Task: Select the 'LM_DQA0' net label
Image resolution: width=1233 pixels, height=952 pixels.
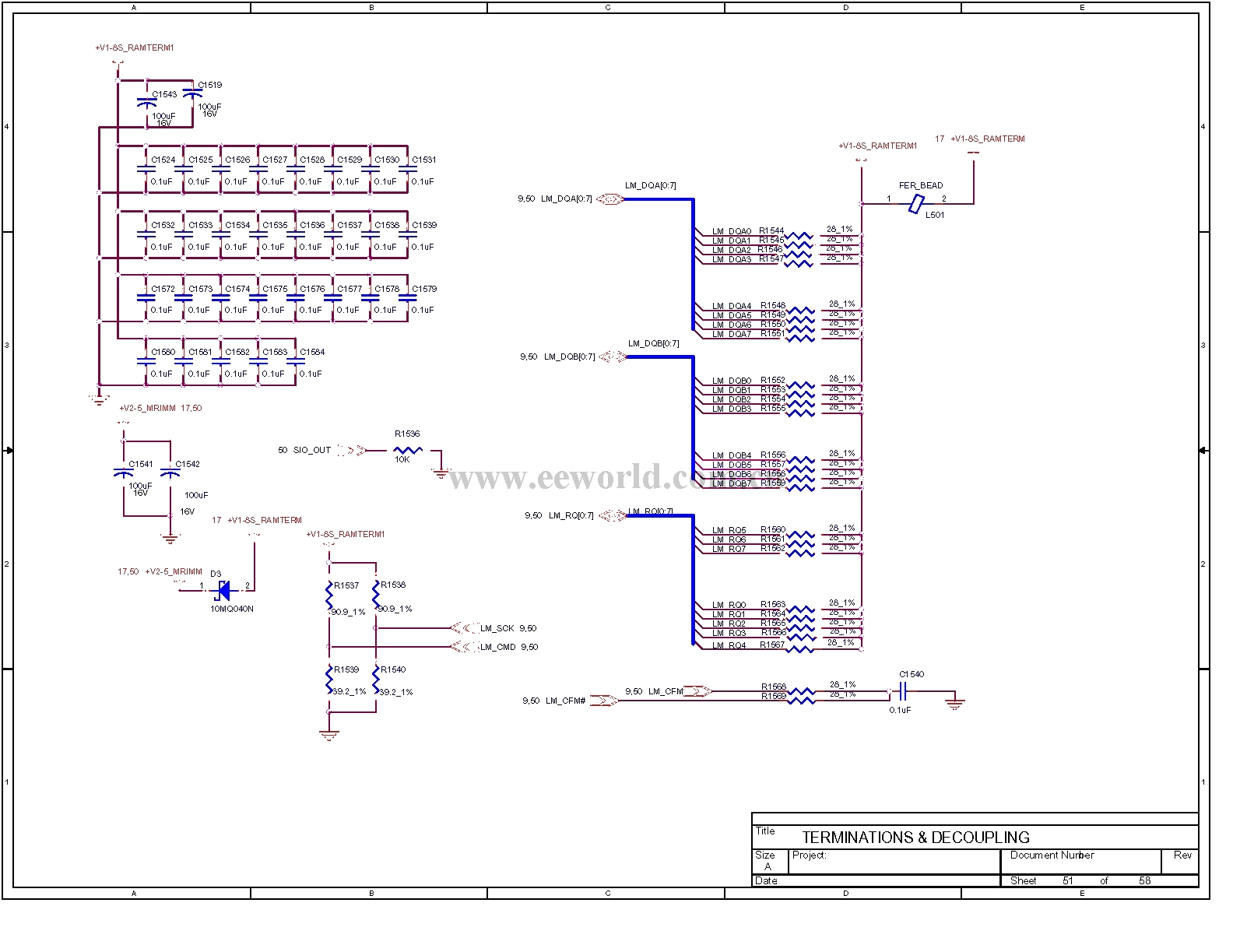Action: pyautogui.click(x=732, y=231)
